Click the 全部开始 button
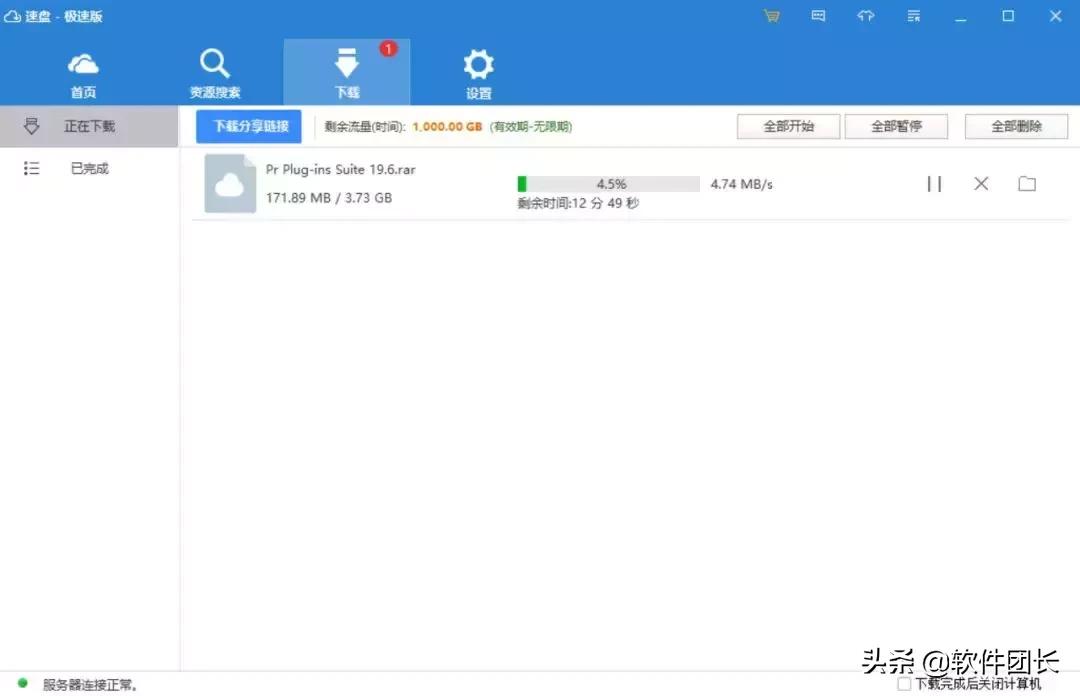 pyautogui.click(x=788, y=126)
